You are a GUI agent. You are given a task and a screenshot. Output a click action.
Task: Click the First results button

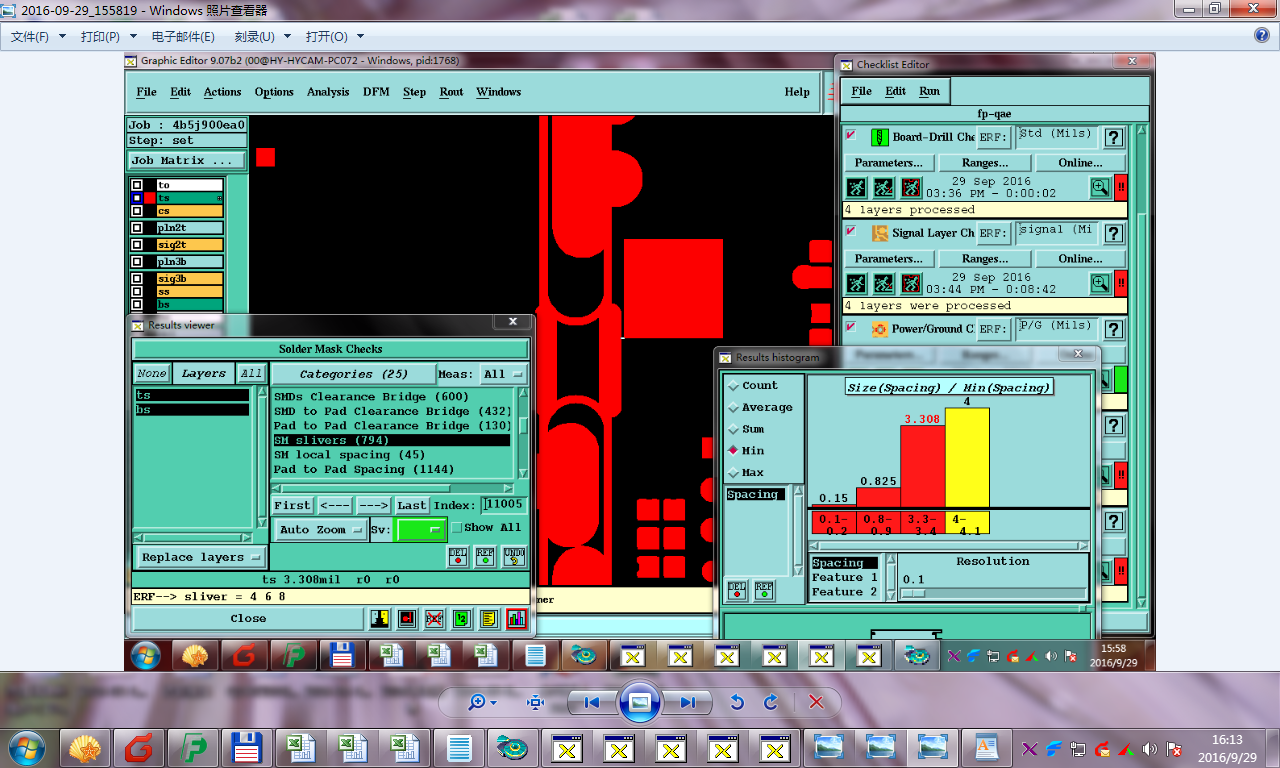(292, 505)
